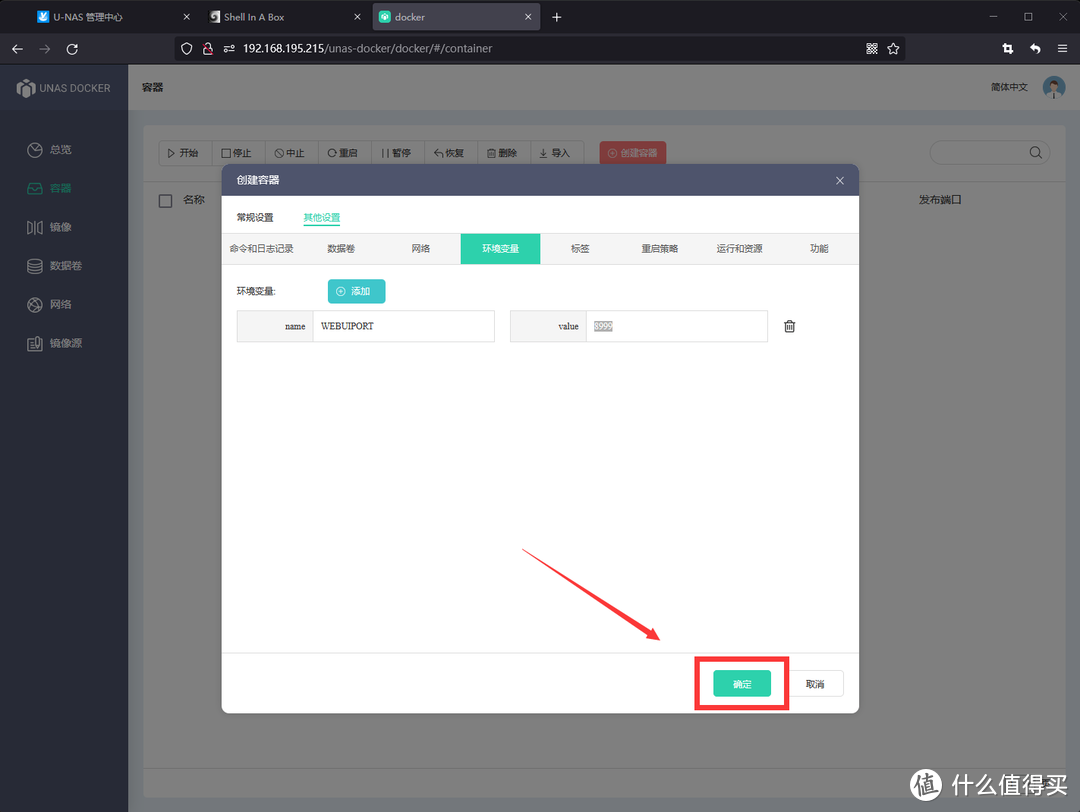This screenshot has width=1080, height=812.
Task: Open the 命令和日志记录 sub-tab
Action: tap(262, 249)
